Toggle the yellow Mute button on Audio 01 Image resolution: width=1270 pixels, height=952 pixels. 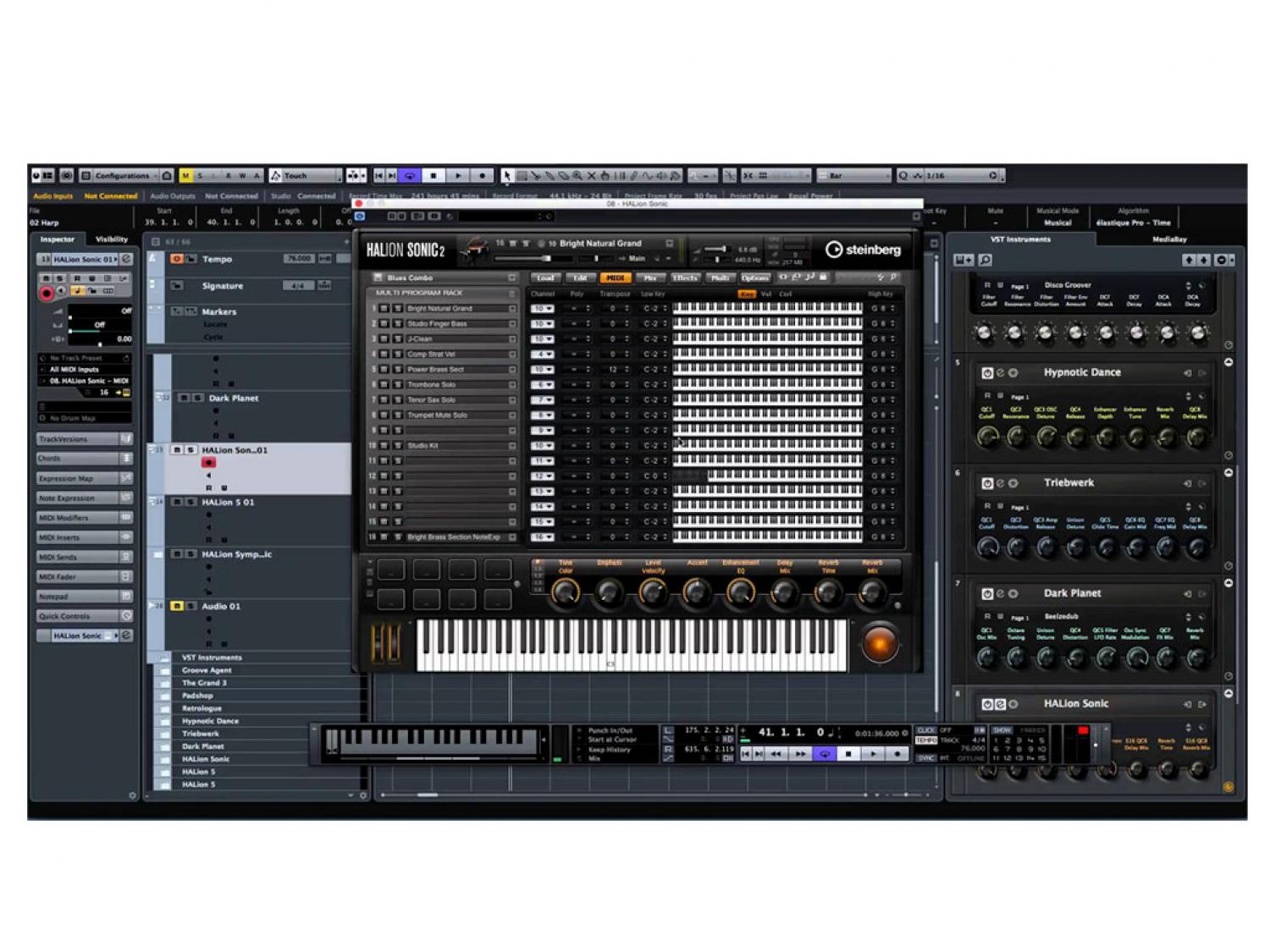click(177, 606)
